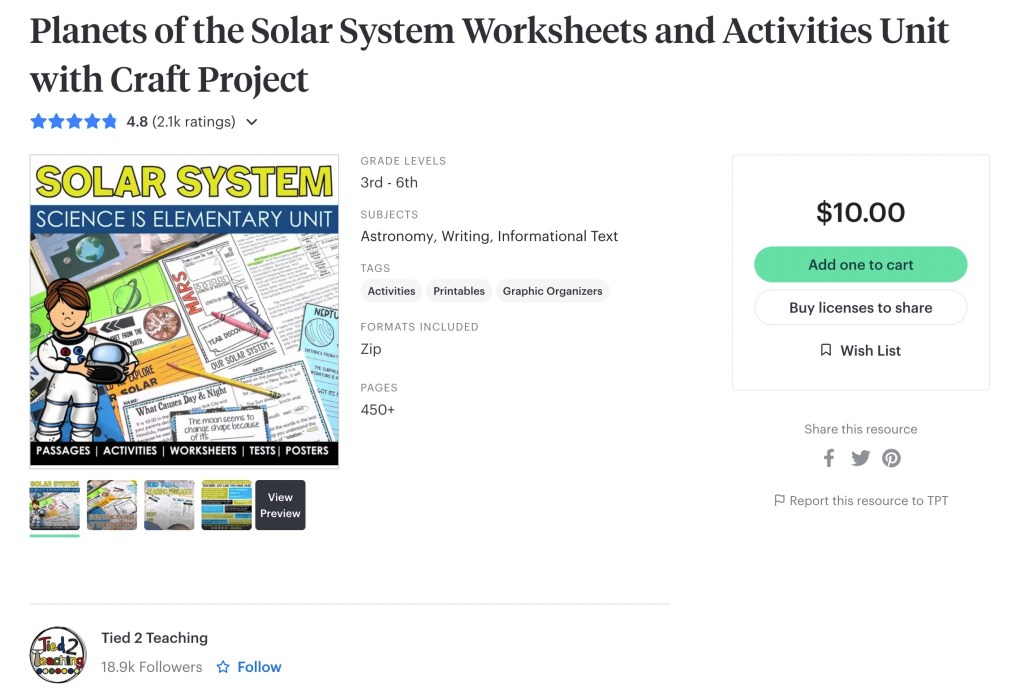Click the bookmark Wish List icon
Image resolution: width=1024 pixels, height=697 pixels.
826,350
